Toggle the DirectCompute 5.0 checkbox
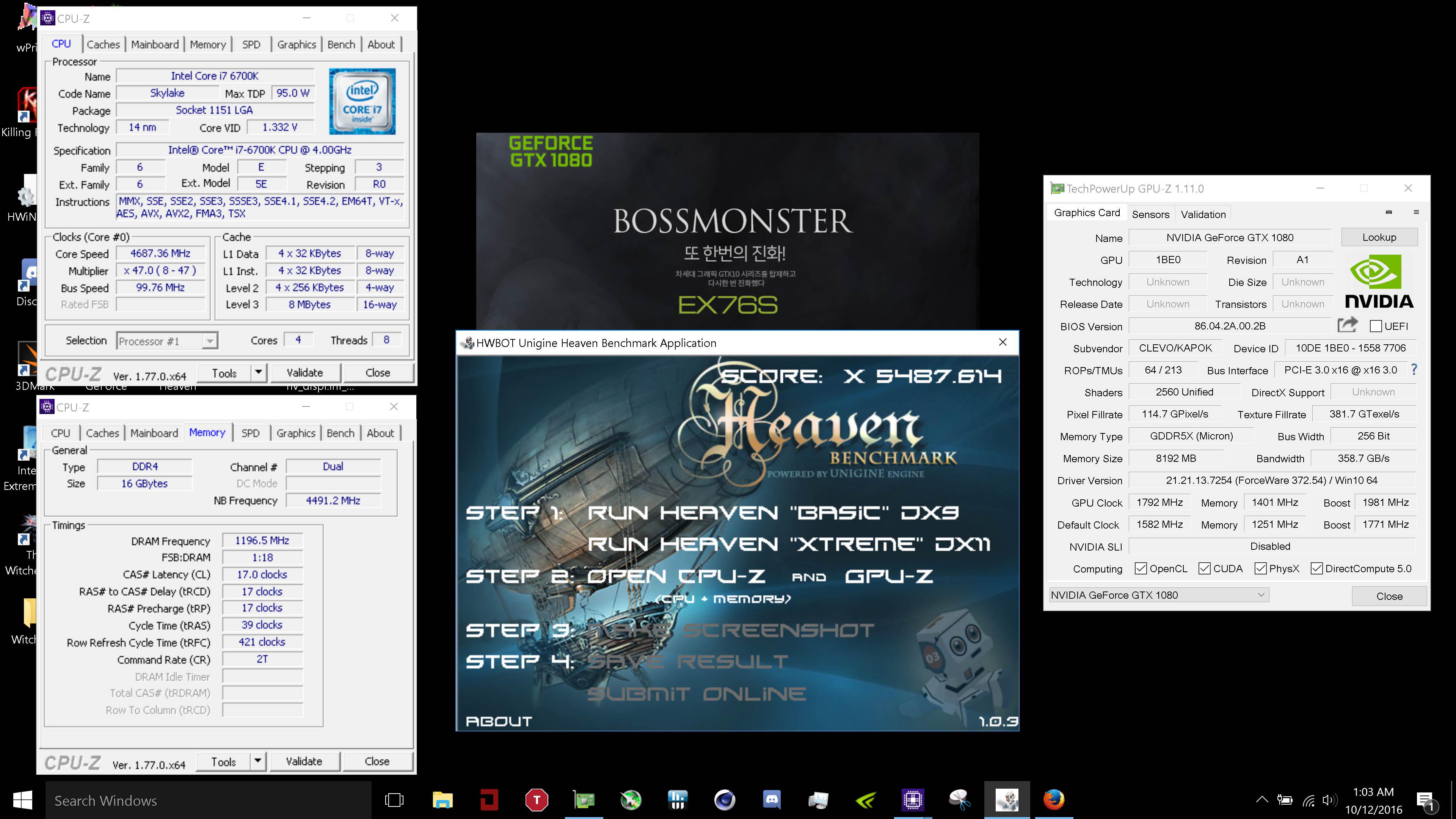The width and height of the screenshot is (1456, 819). 1316,568
